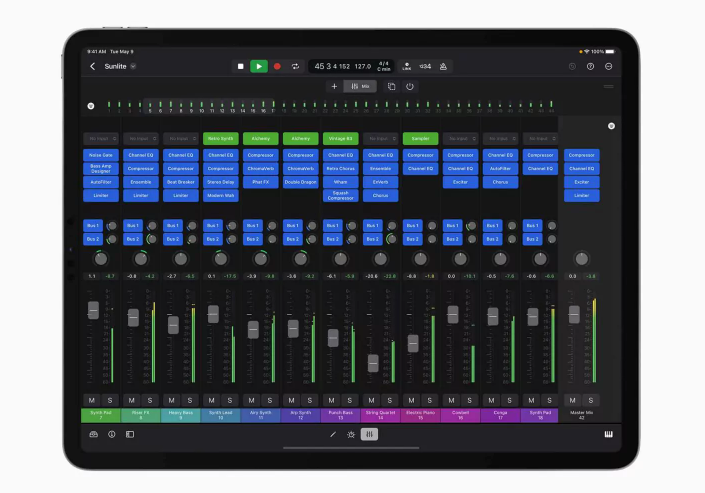Open the Vintage B3 instrument slot
Image resolution: width=705 pixels, height=493 pixels.
click(340, 139)
